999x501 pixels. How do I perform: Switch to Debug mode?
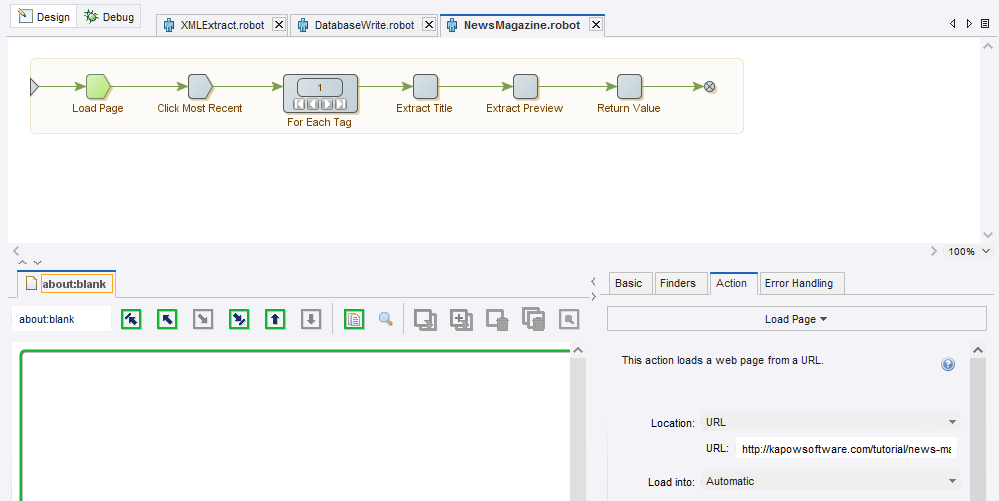pos(110,17)
